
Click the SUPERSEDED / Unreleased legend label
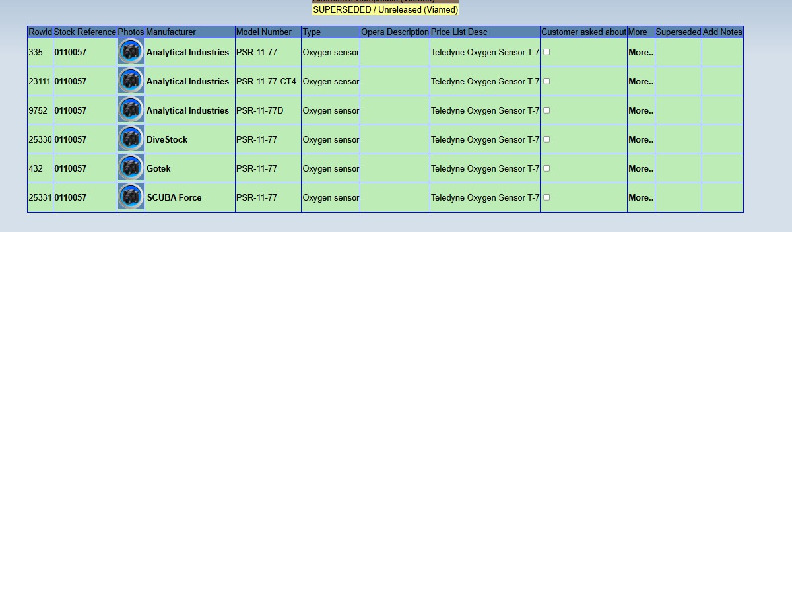click(385, 10)
